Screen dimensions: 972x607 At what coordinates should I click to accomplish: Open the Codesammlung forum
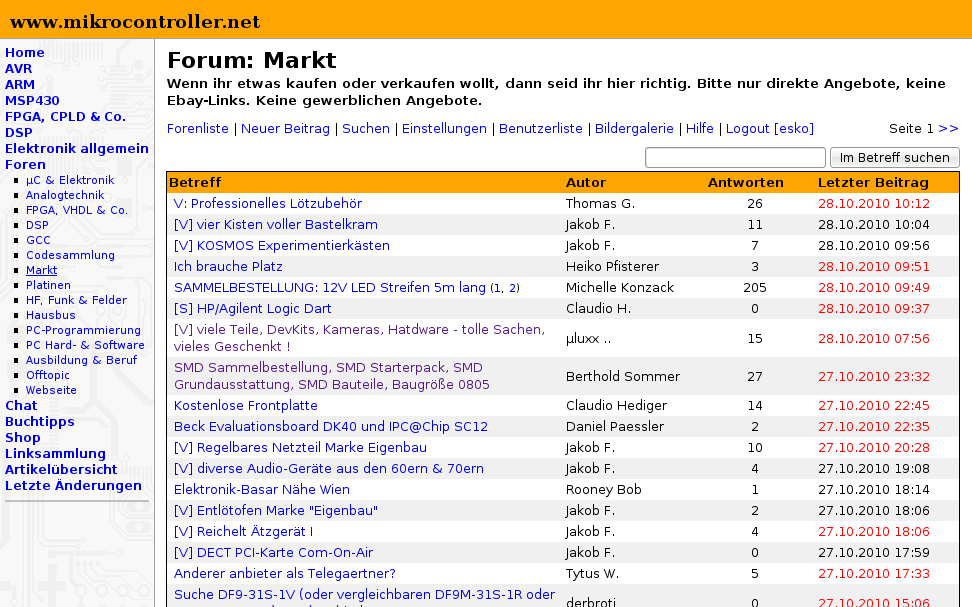coord(70,255)
